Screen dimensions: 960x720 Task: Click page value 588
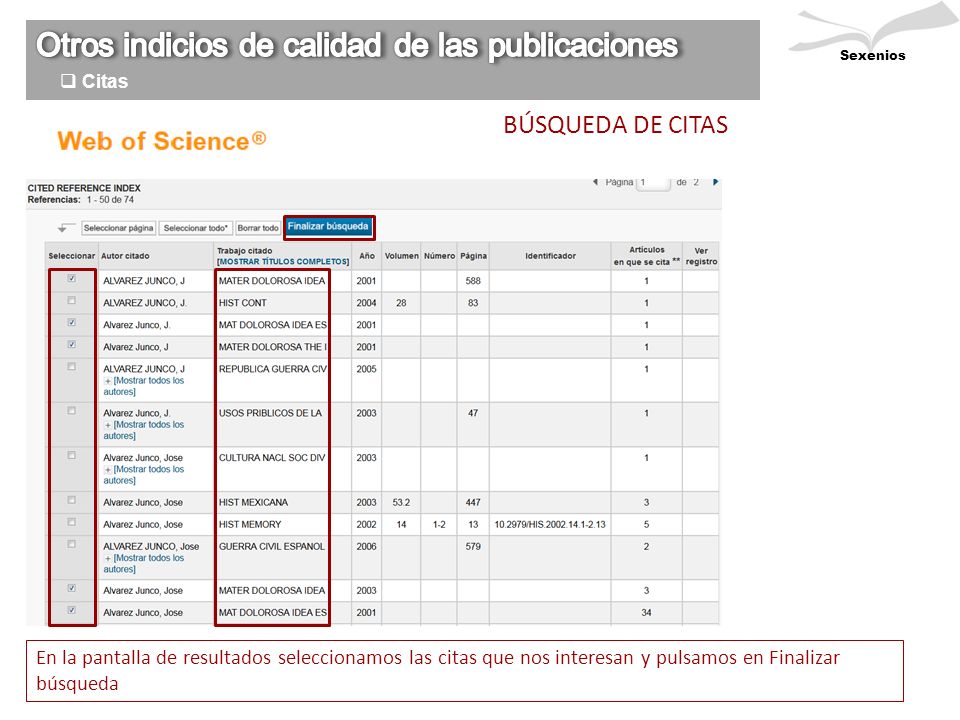point(473,281)
